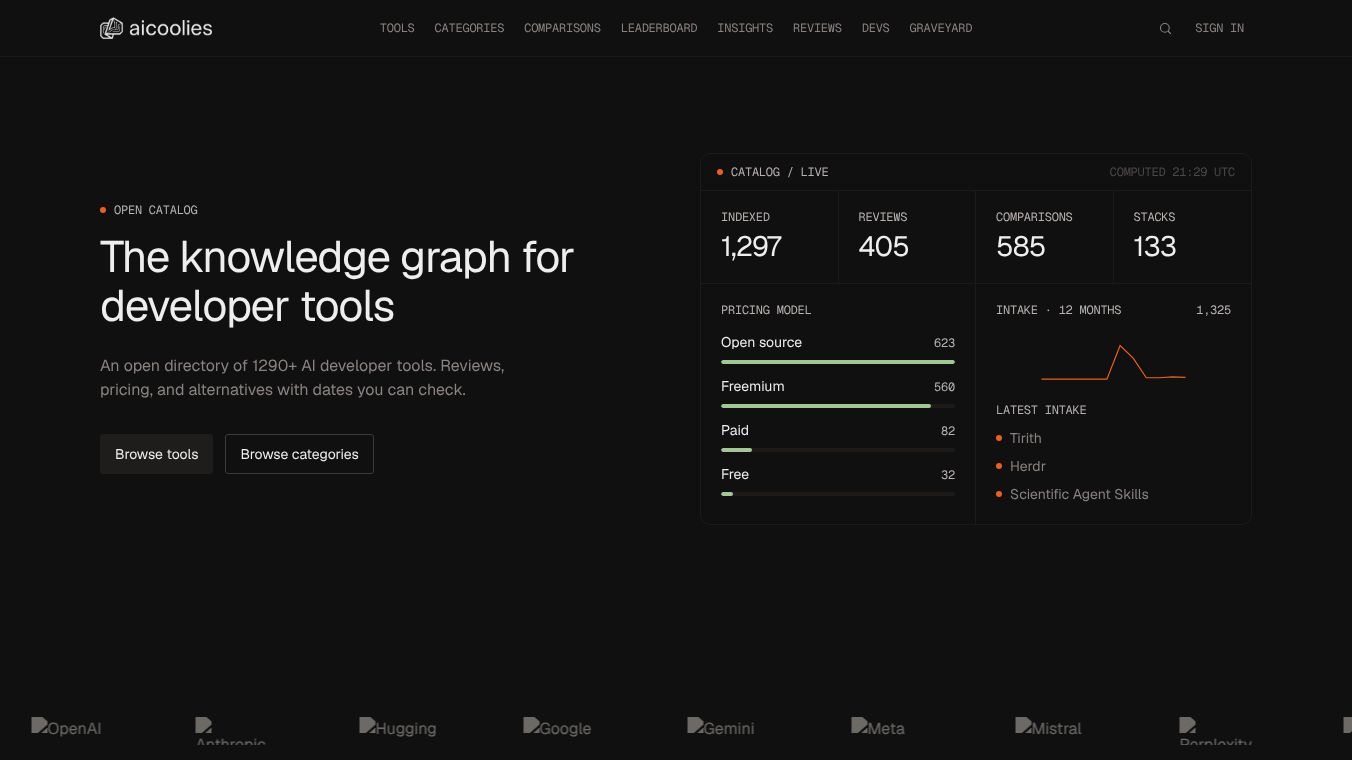Viewport: 1352px width, 760px height.
Task: Click the 623 open source count
Action: (944, 343)
